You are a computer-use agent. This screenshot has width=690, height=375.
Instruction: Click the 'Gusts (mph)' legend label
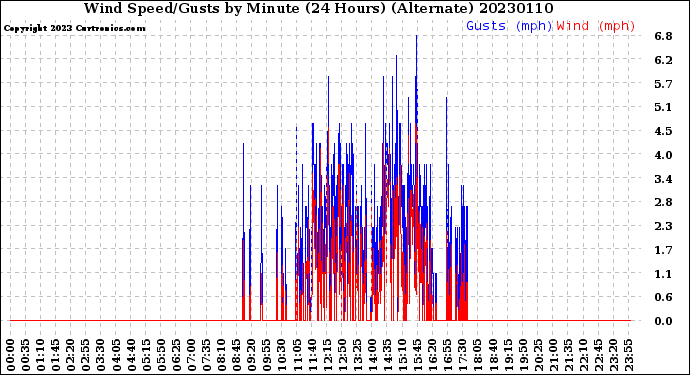(x=509, y=26)
